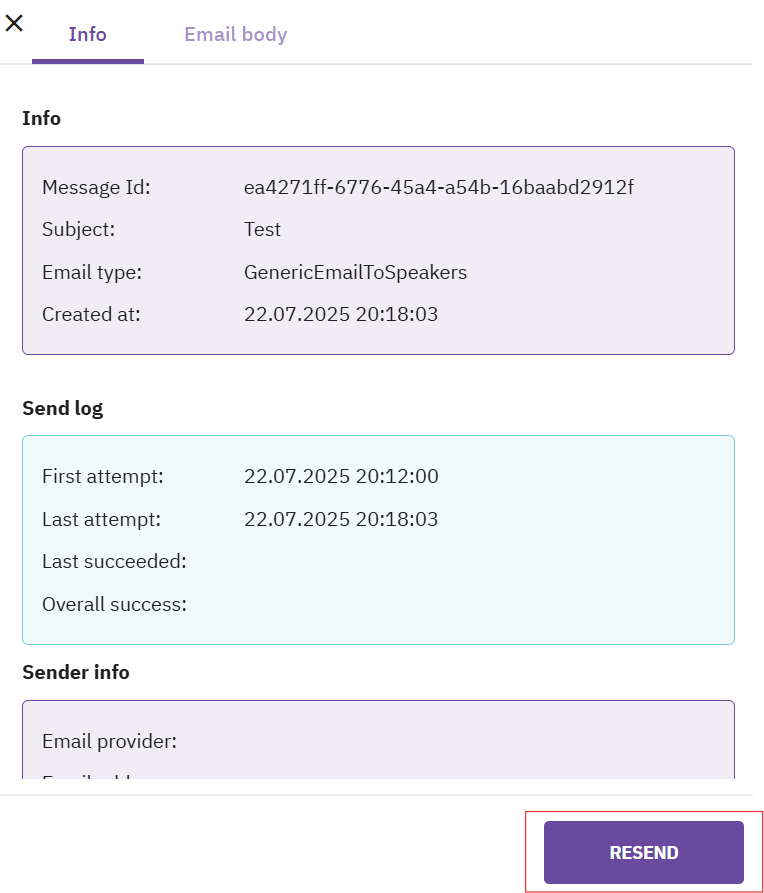Click the Last succeeded label
764x893 pixels.
114,561
